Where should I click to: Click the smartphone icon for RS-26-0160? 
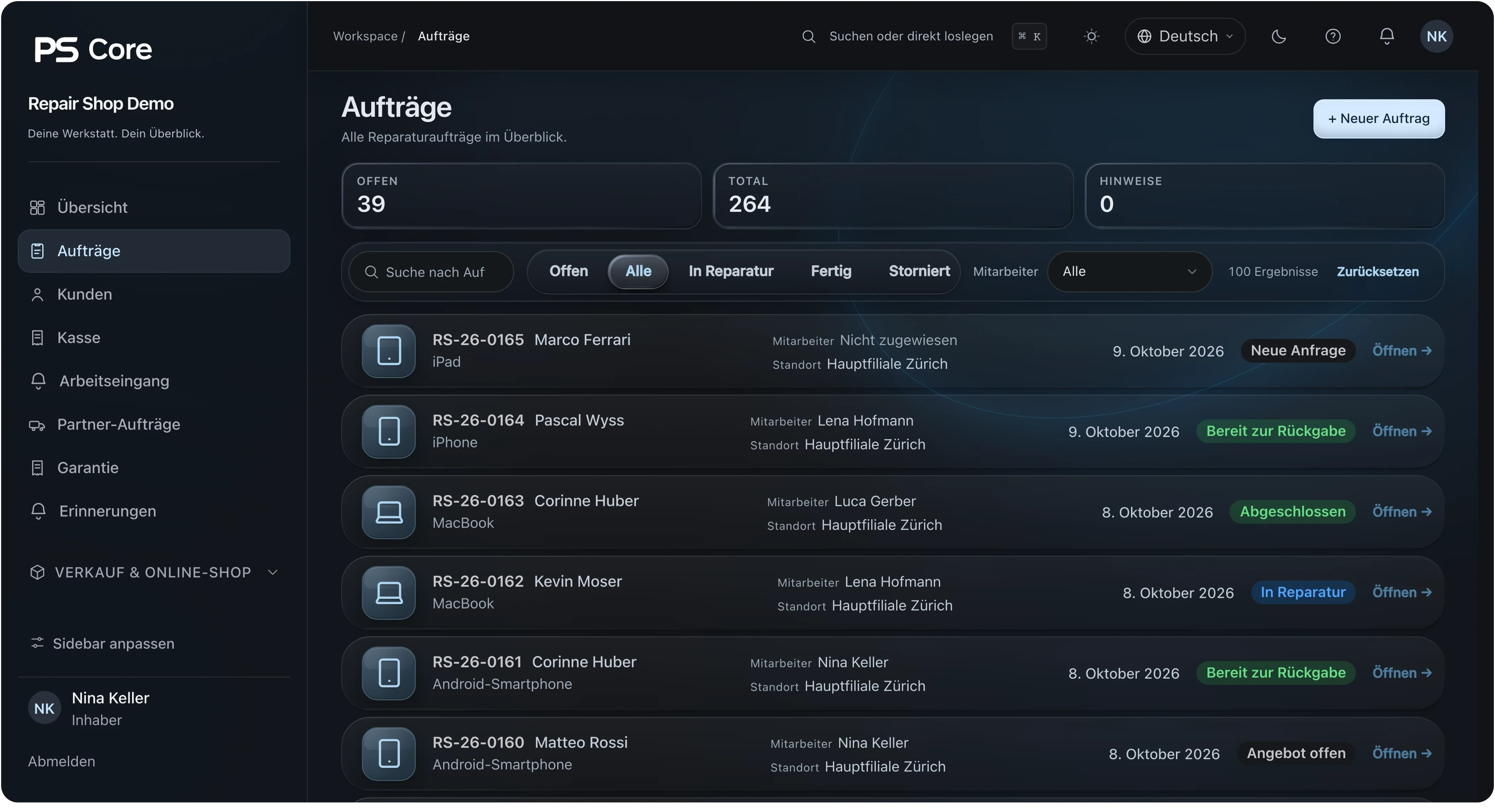pyautogui.click(x=388, y=755)
